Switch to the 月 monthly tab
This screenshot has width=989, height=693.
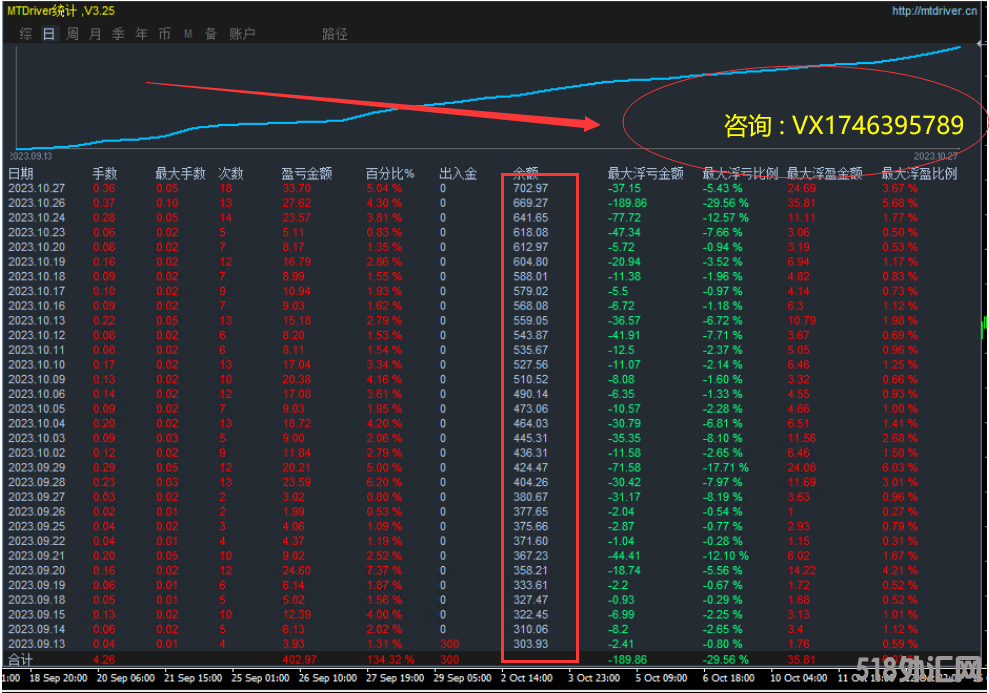pyautogui.click(x=95, y=34)
